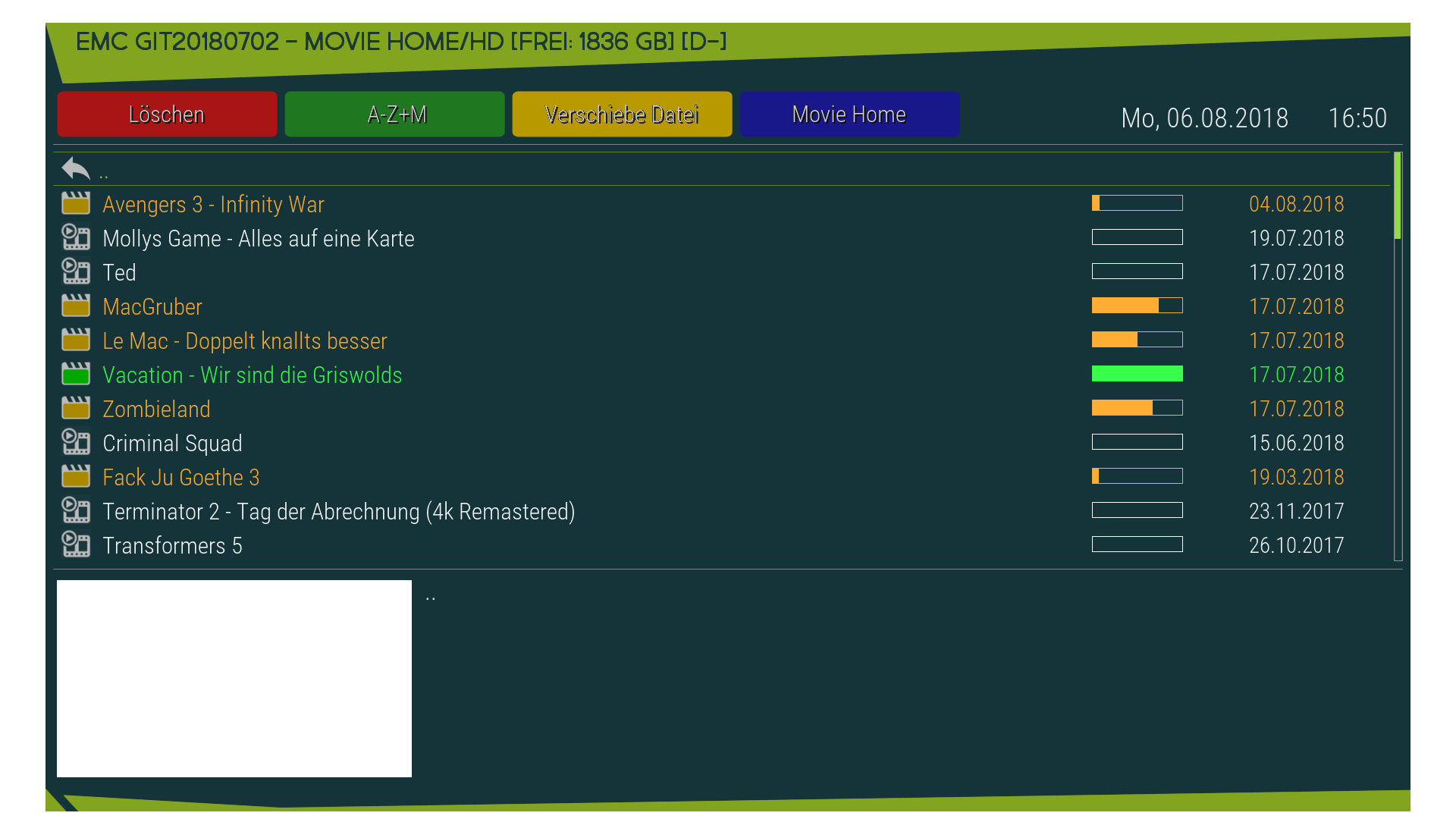Click the green clapperboard icon beside Vacation
The width and height of the screenshot is (1456, 819).
[x=76, y=374]
